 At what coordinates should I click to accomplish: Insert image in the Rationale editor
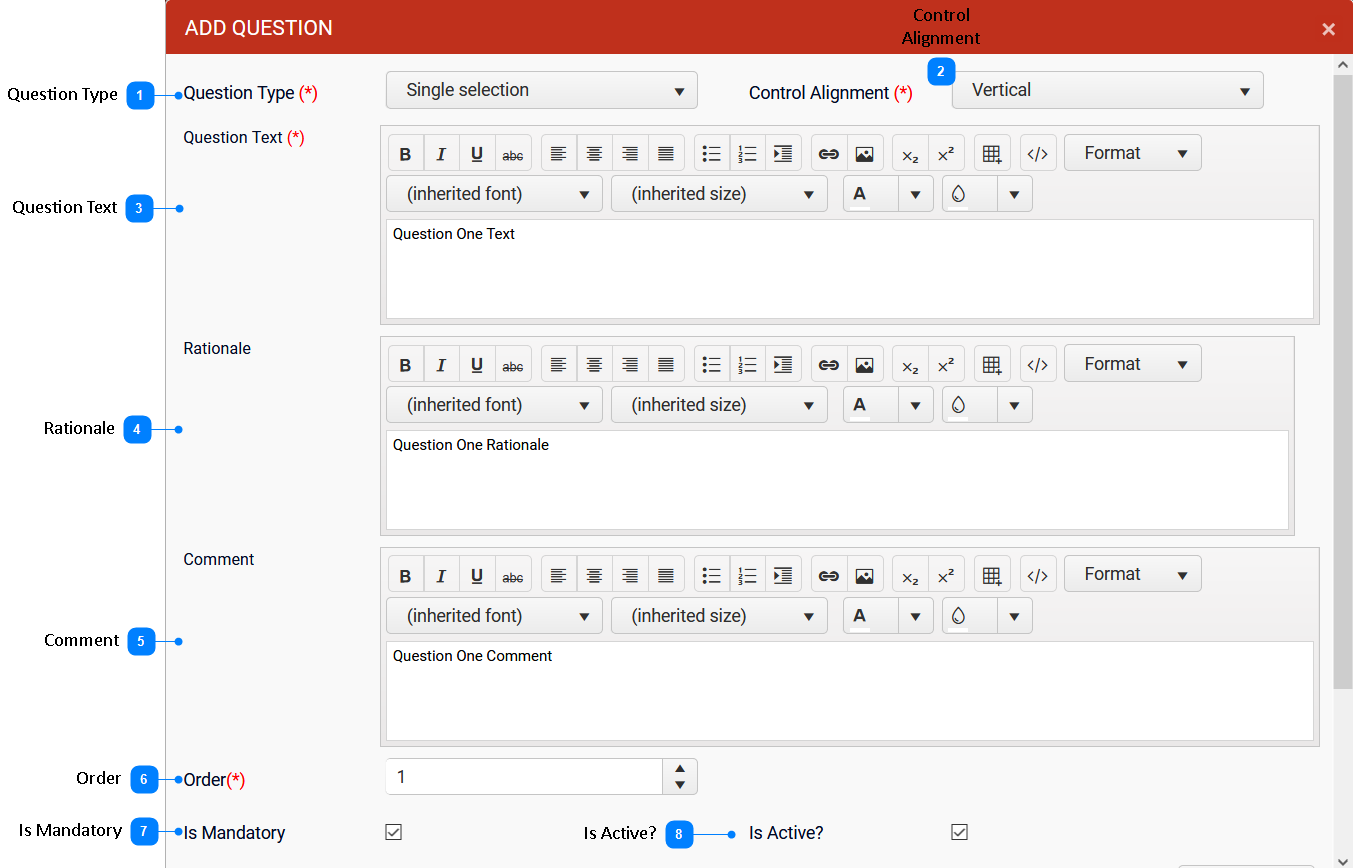tap(864, 365)
